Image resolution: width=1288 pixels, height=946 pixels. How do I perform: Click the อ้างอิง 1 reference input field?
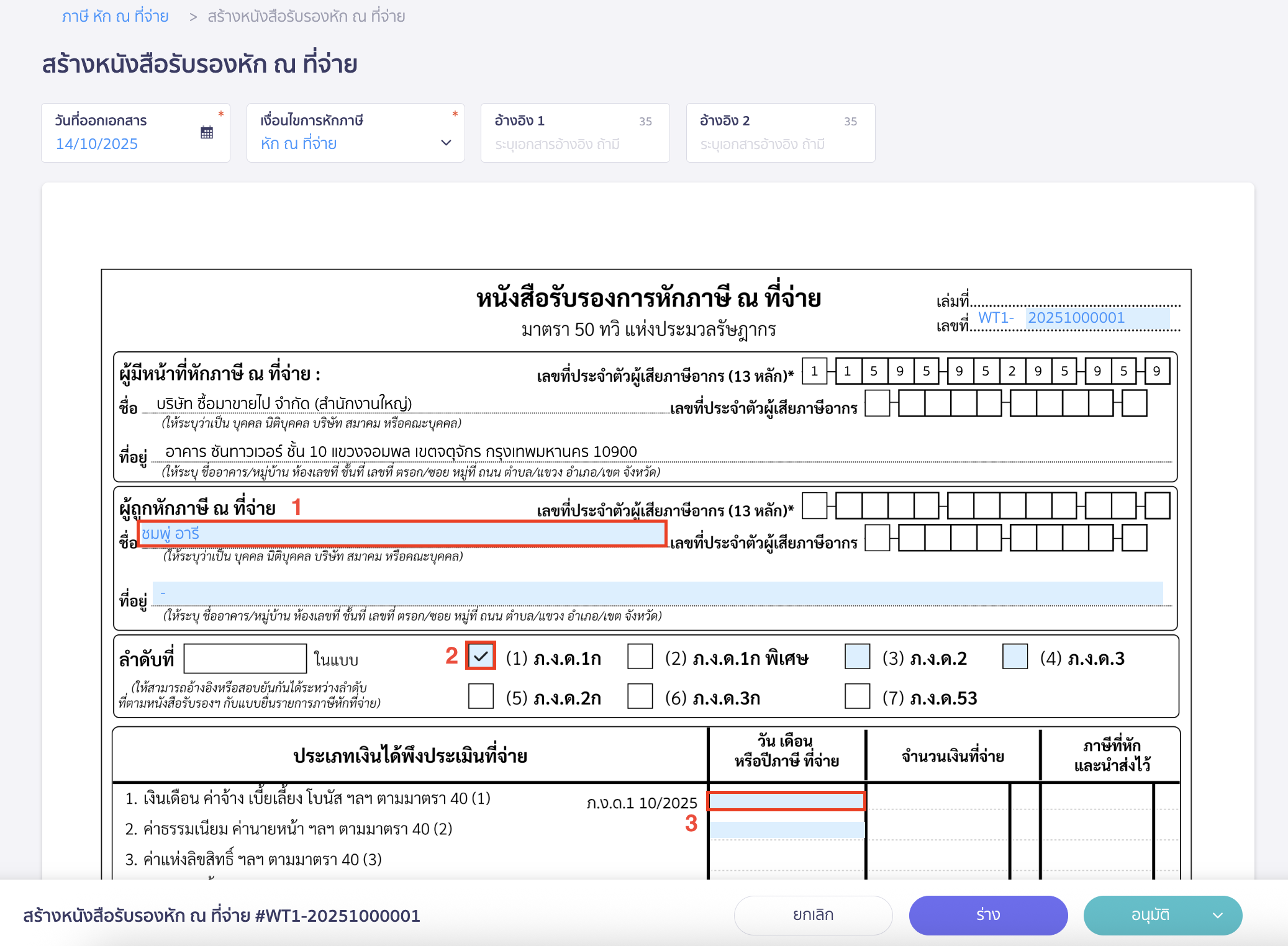click(574, 143)
